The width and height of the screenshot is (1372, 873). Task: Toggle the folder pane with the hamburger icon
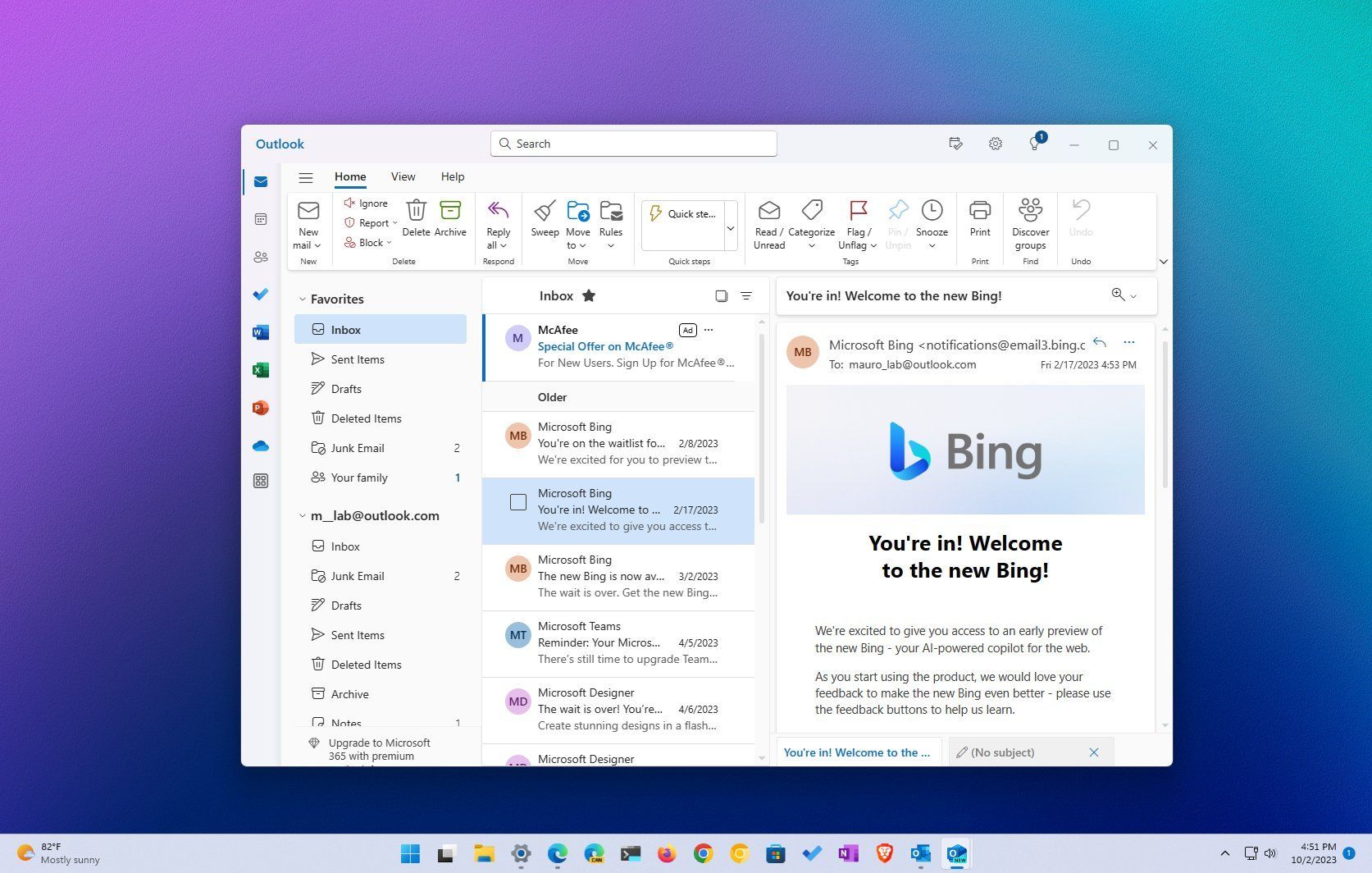click(306, 176)
